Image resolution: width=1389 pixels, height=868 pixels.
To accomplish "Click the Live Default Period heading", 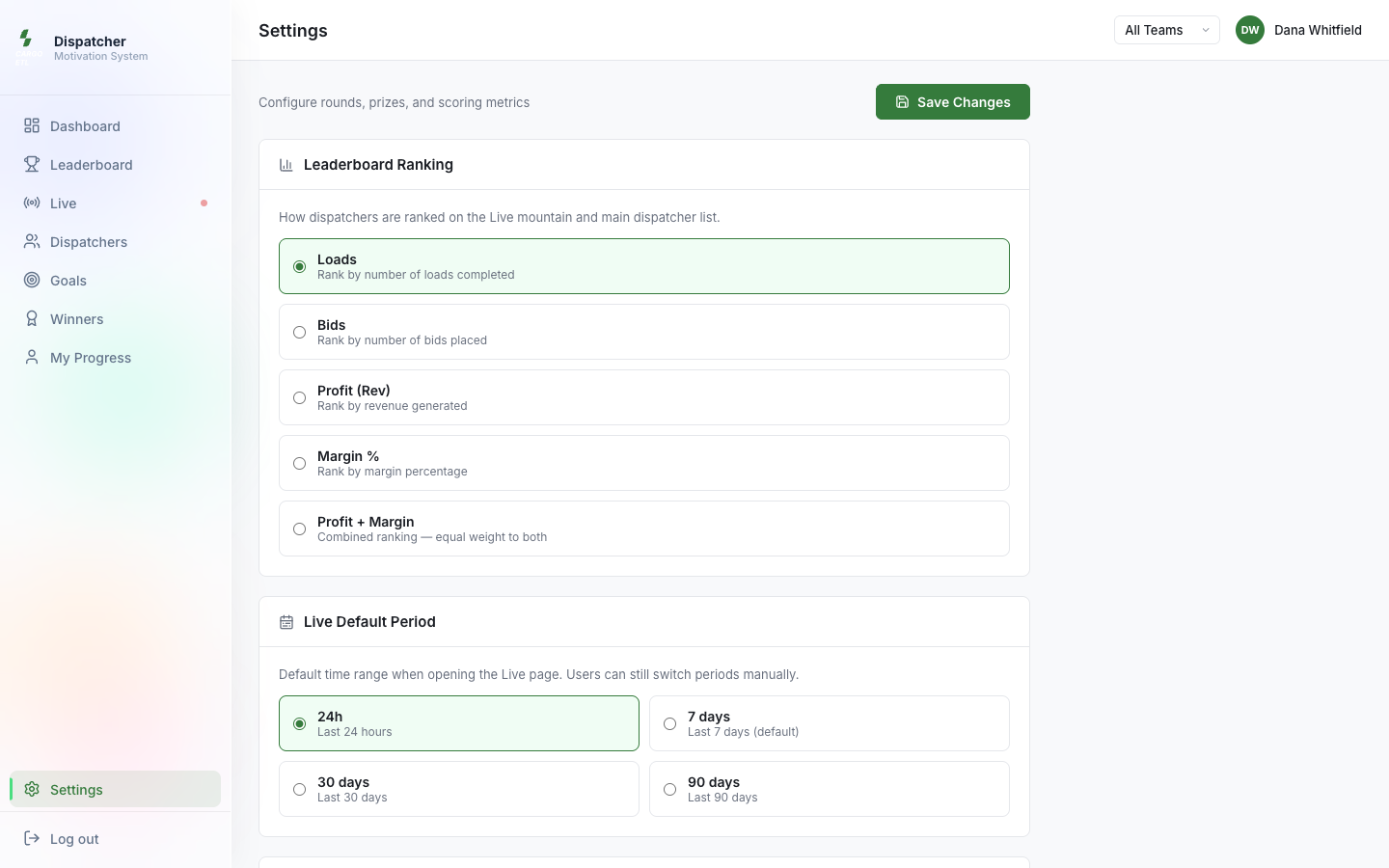I will (x=369, y=622).
